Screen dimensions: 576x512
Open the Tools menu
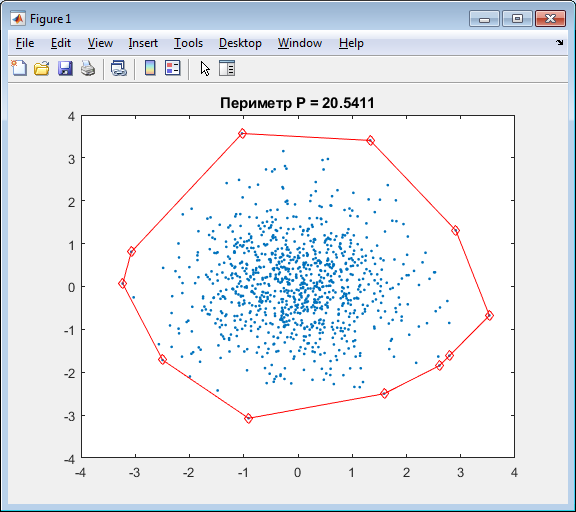[188, 43]
